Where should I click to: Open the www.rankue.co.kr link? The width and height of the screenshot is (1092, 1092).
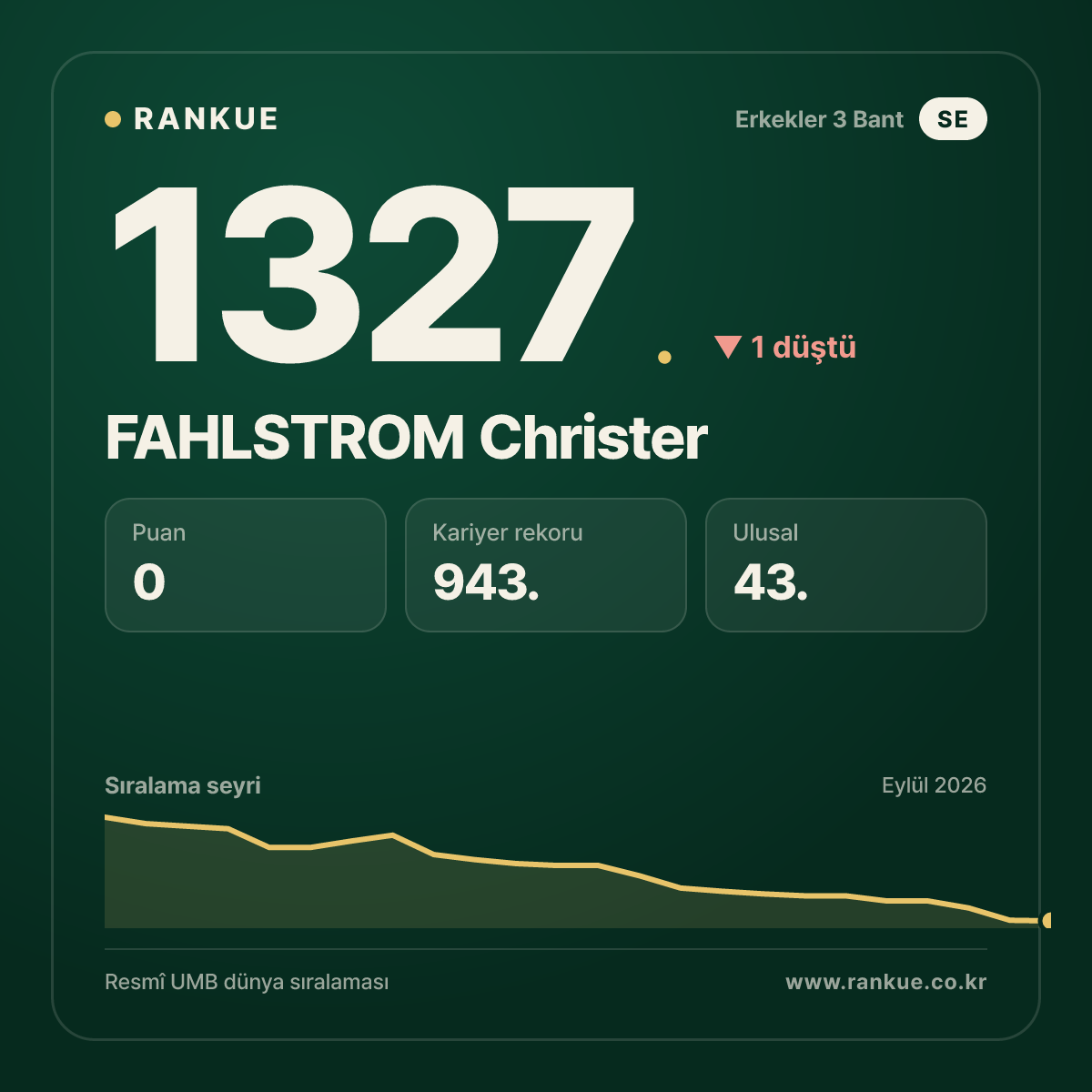(x=886, y=982)
